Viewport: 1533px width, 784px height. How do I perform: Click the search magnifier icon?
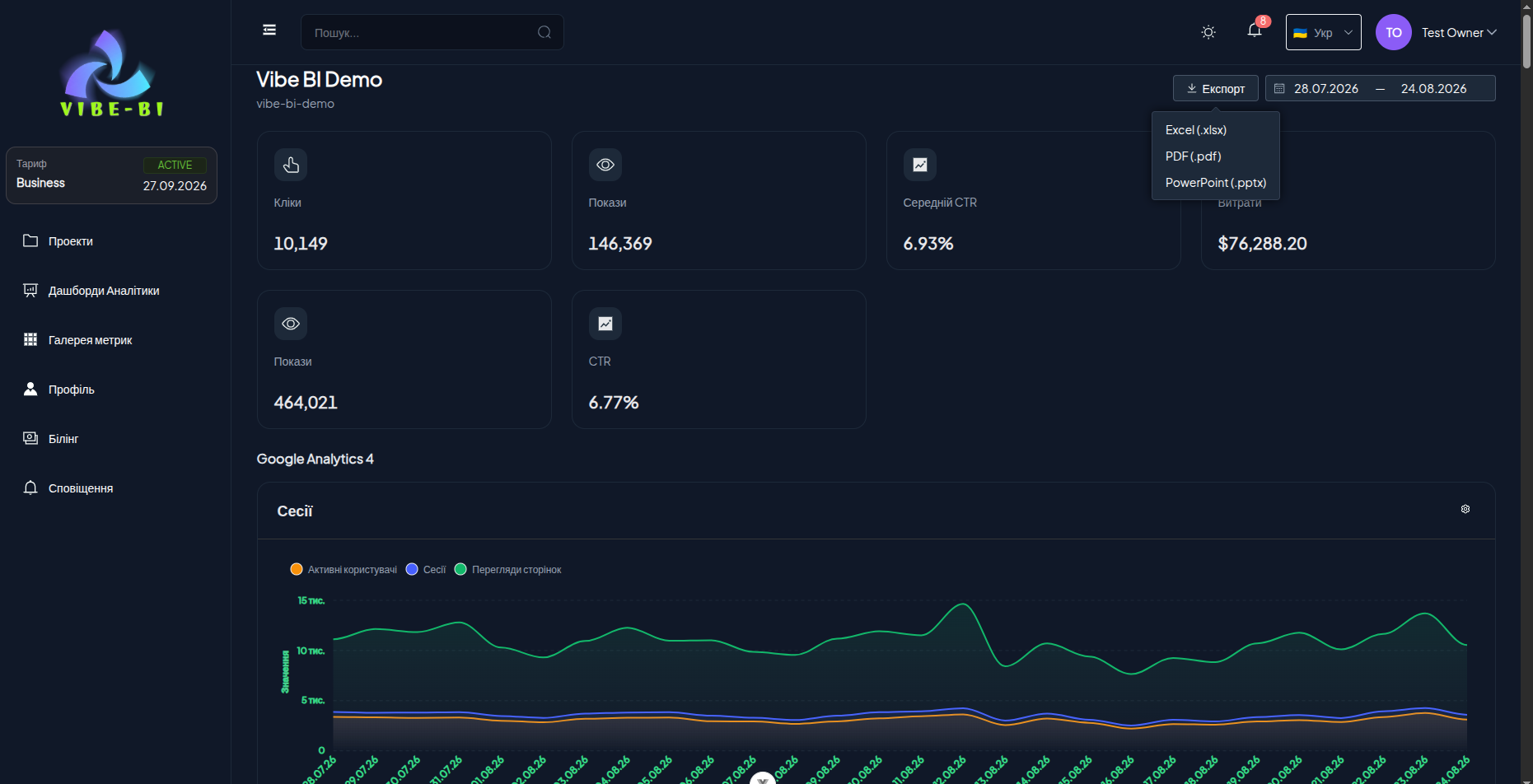pos(544,33)
